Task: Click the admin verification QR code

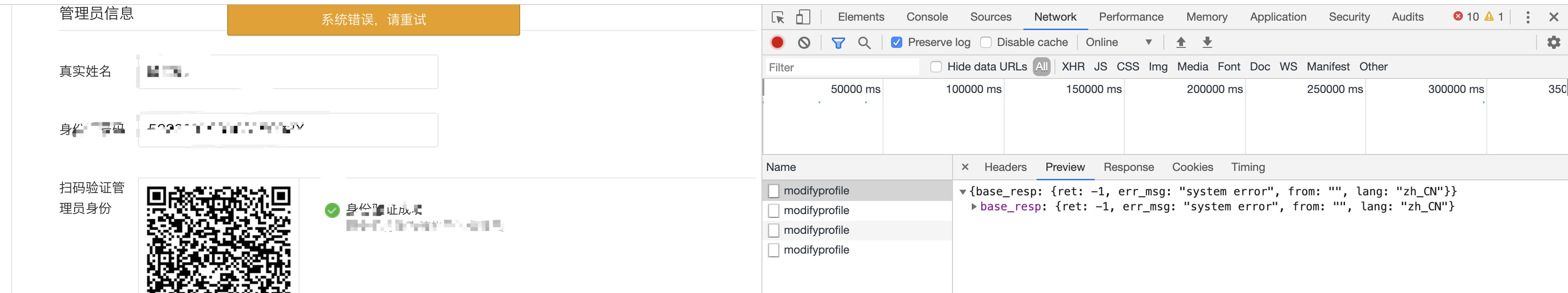Action: point(218,239)
